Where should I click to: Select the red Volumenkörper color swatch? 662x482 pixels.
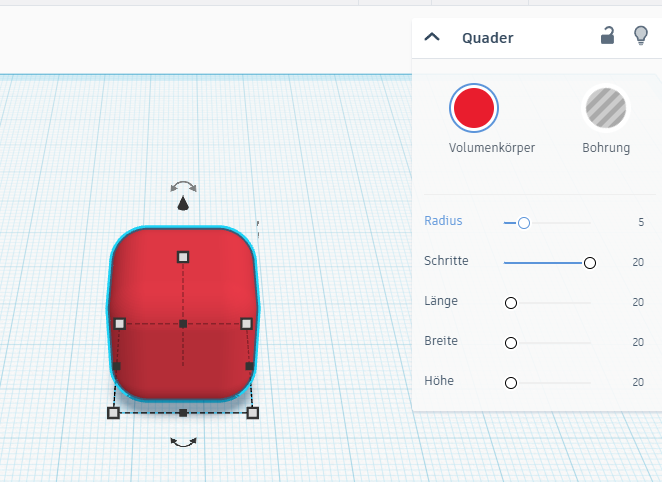click(x=474, y=108)
